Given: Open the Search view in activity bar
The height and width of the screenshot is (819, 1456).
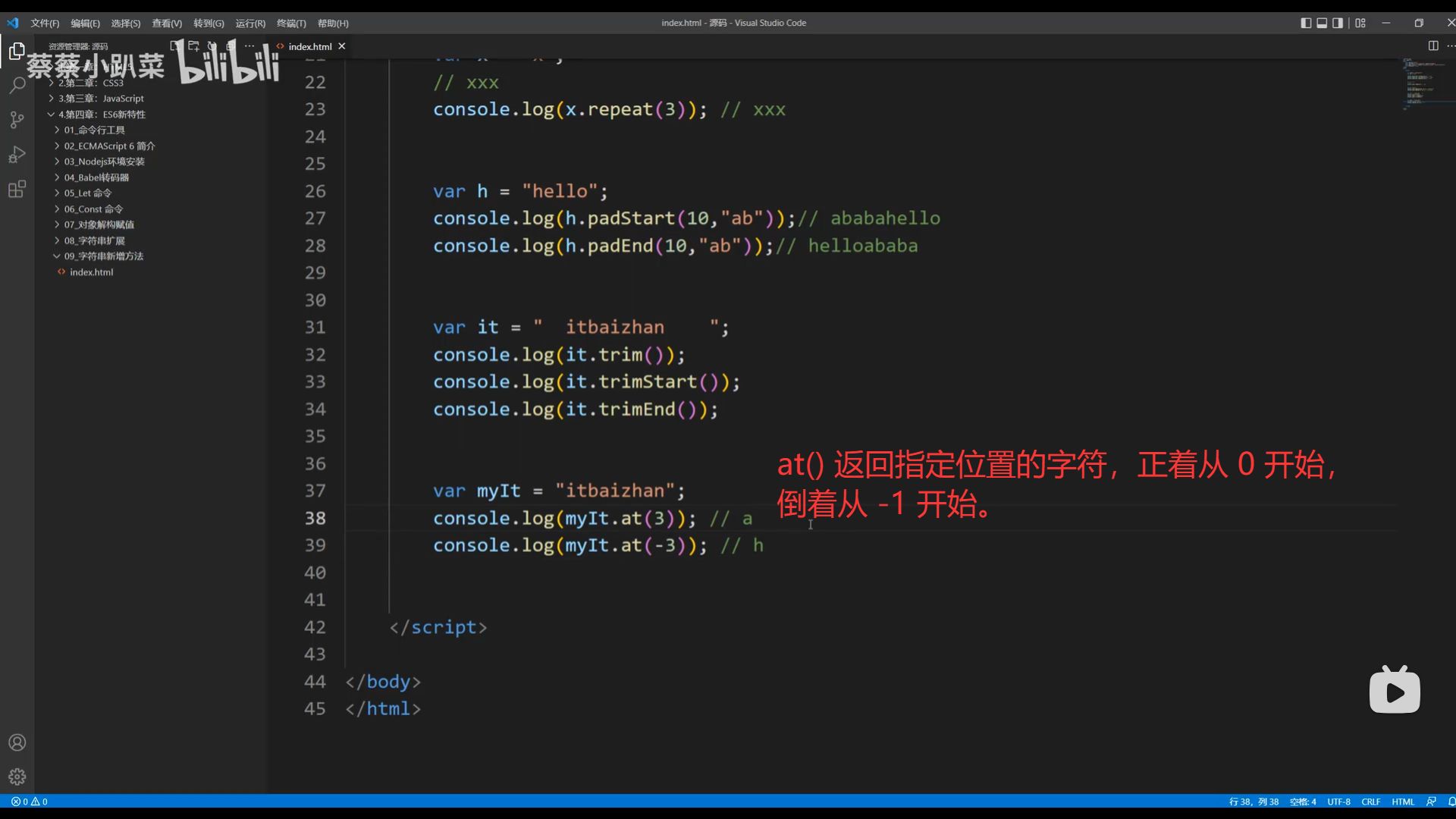Looking at the screenshot, I should [x=17, y=86].
